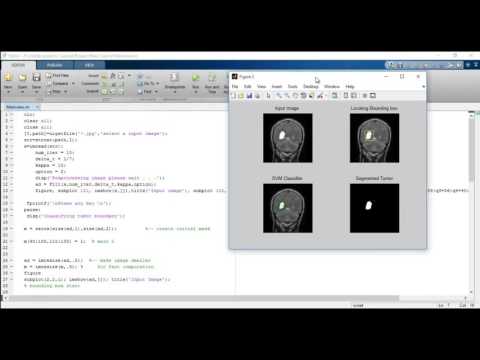Click the Link Plot icon in figure toolbar
This screenshot has height=360, width=480.
[334, 96]
